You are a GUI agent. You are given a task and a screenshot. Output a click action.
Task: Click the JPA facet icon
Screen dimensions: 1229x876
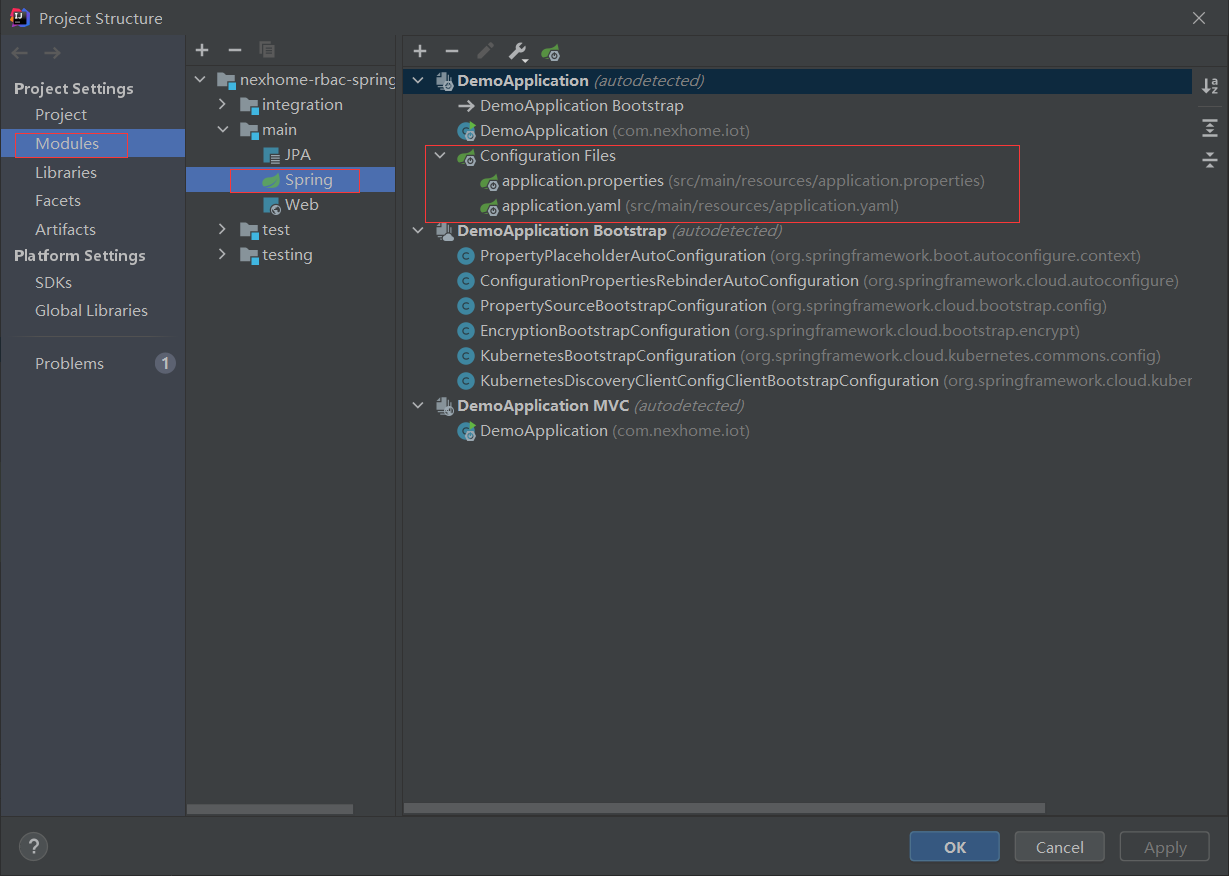pyautogui.click(x=271, y=155)
